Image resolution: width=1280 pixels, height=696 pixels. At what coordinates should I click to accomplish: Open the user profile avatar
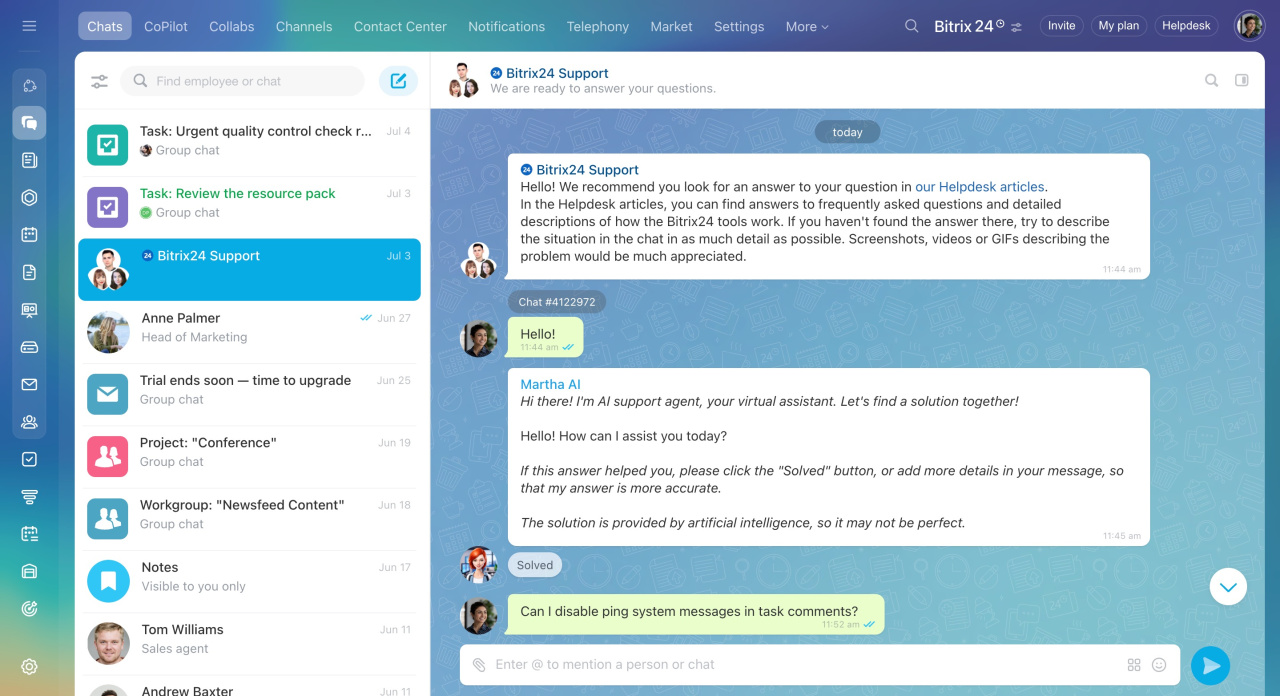point(1250,26)
